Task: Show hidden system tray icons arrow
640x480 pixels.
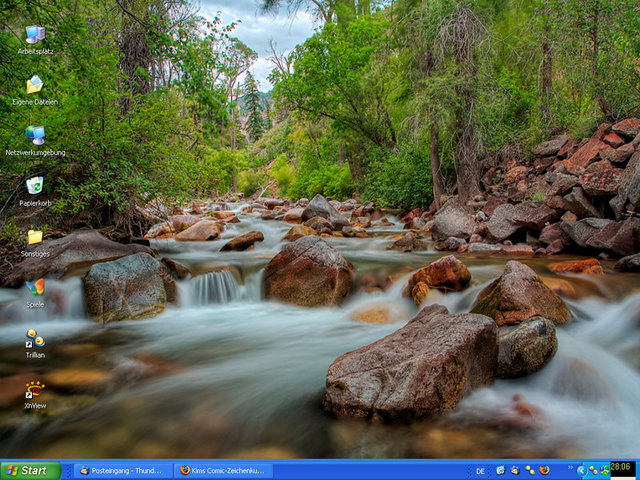Action: click(x=581, y=470)
